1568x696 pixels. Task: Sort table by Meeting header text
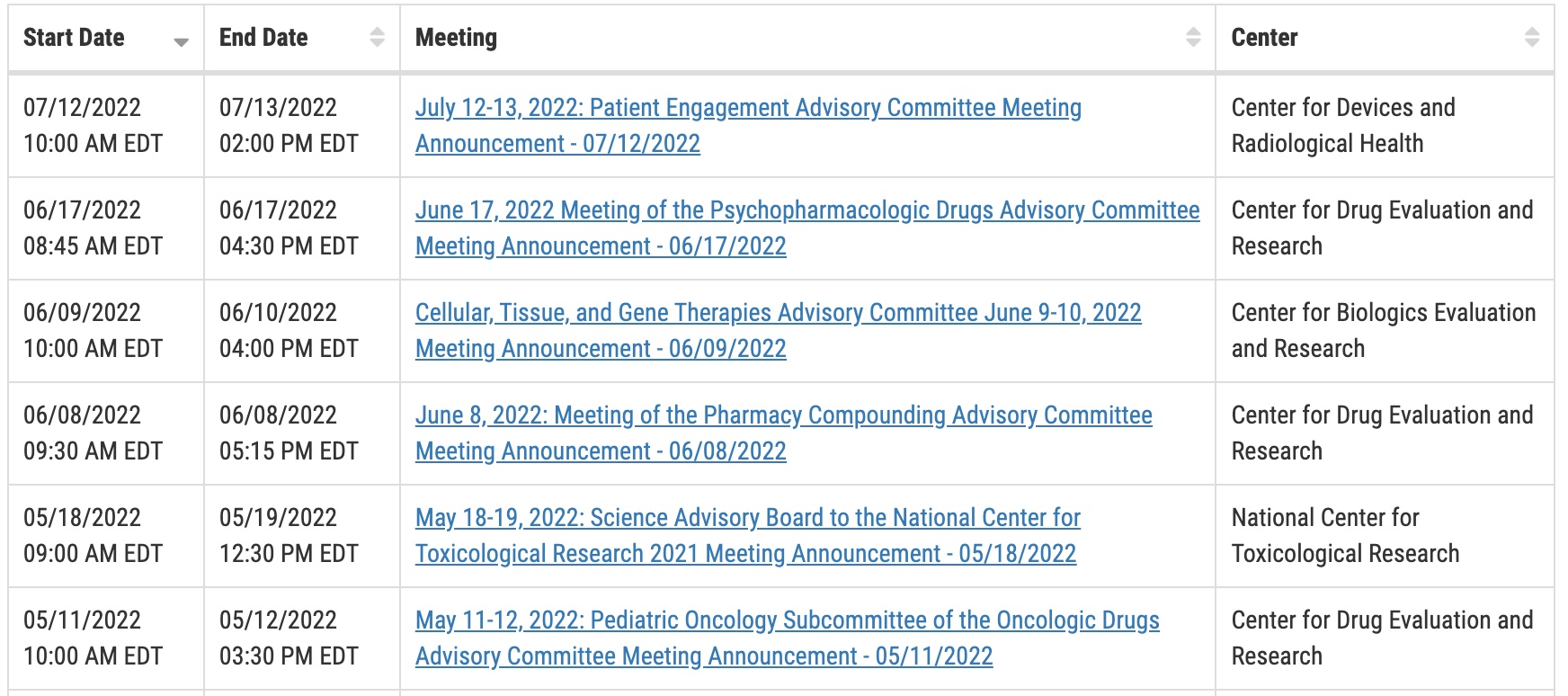456,38
